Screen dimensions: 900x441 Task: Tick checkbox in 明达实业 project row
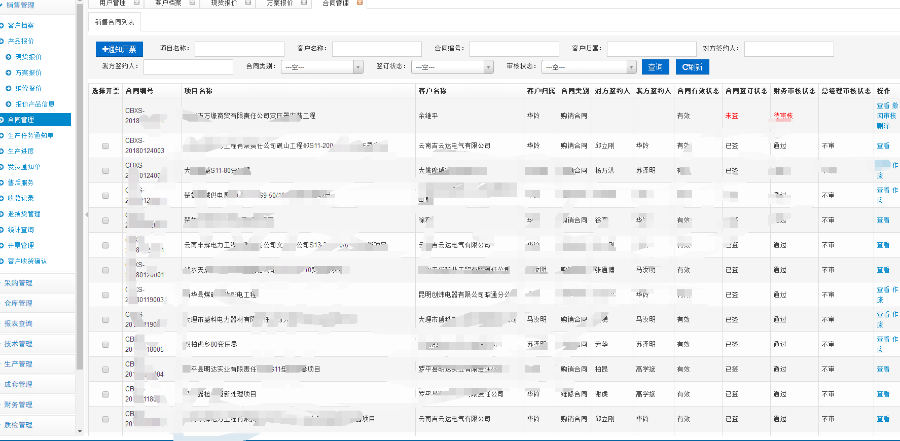(106, 369)
